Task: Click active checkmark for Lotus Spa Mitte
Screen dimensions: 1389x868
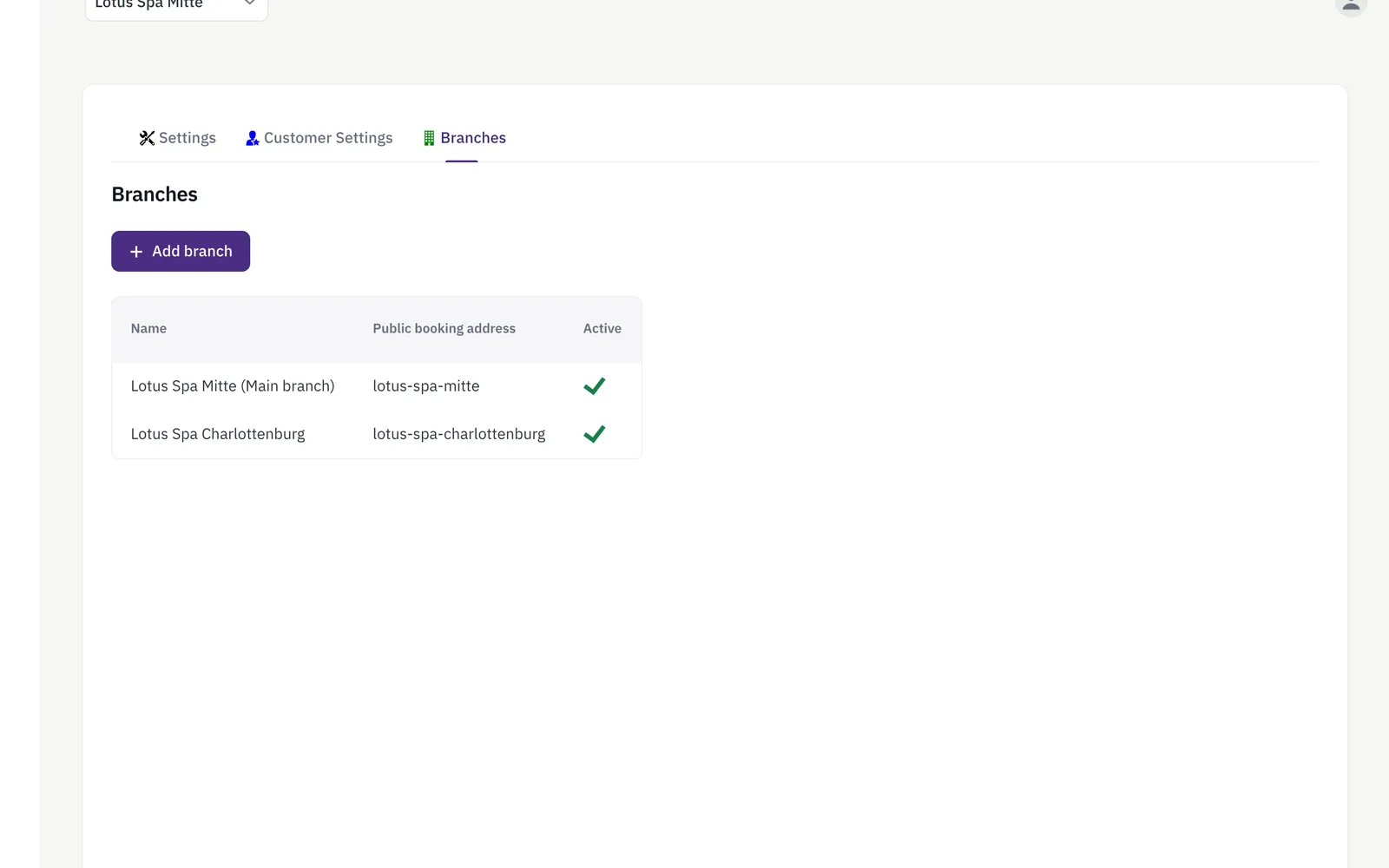Action: (x=595, y=386)
